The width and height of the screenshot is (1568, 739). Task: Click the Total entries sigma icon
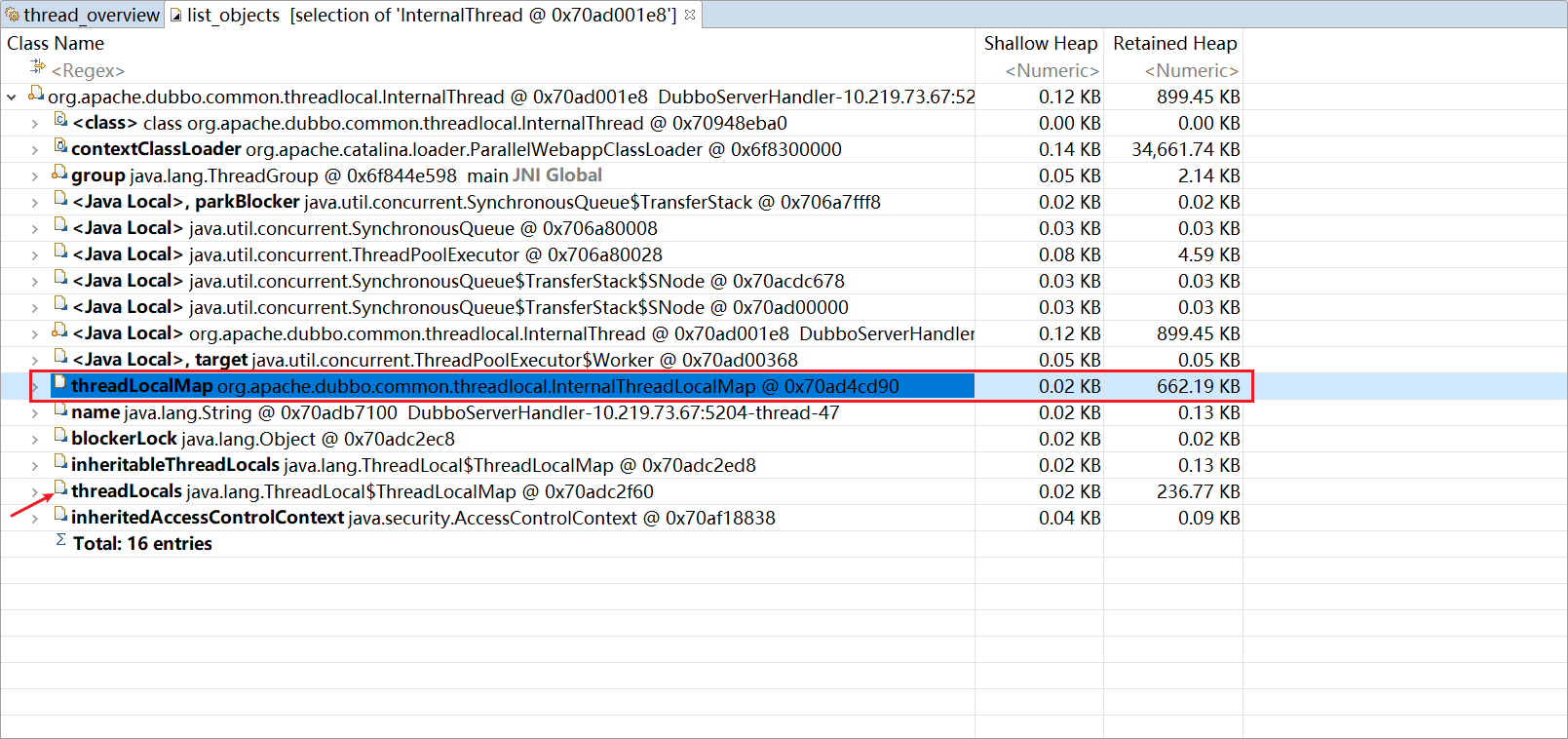coord(60,540)
